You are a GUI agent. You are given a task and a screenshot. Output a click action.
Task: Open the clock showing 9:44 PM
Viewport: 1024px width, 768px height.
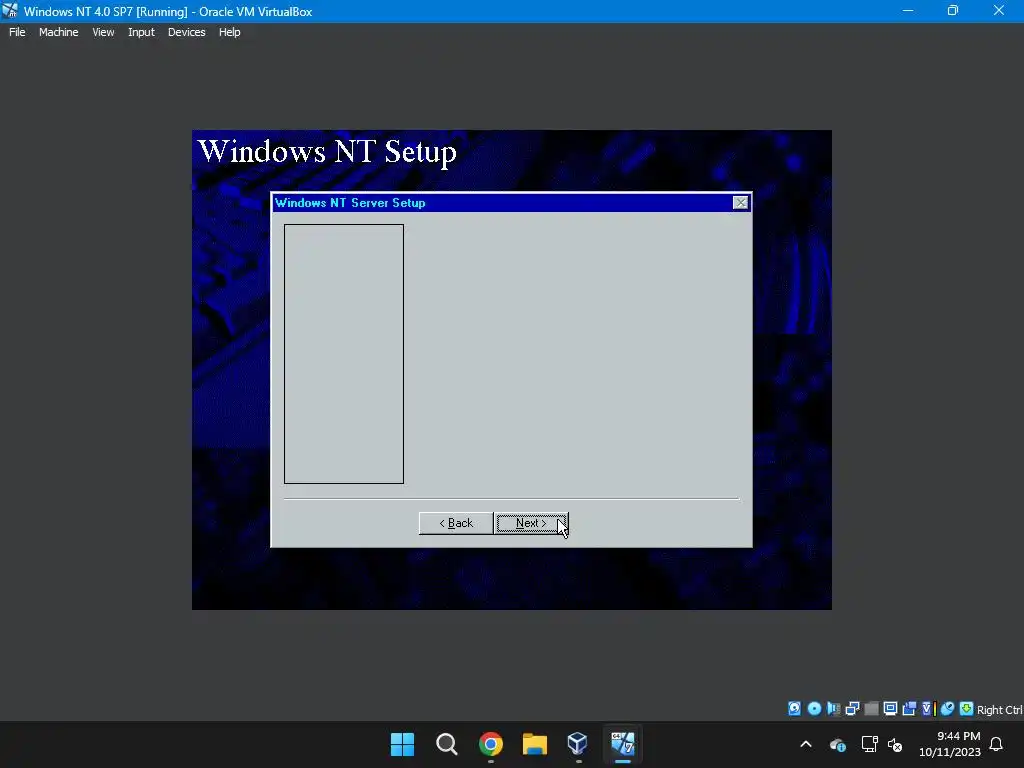pyautogui.click(x=950, y=744)
